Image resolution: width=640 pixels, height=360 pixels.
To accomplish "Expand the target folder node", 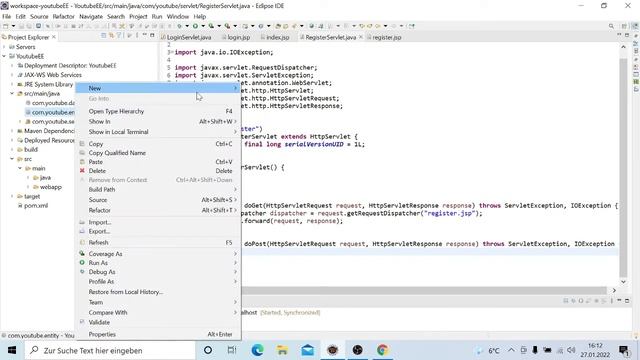I will click(12, 196).
